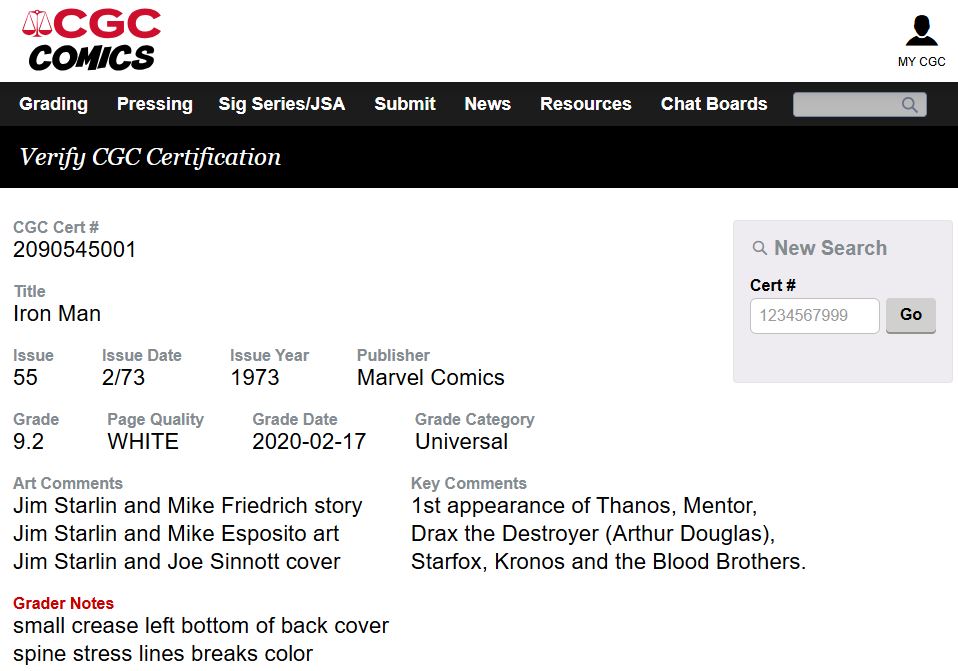Click the Grader Notes heading
958x671 pixels.
(x=64, y=603)
